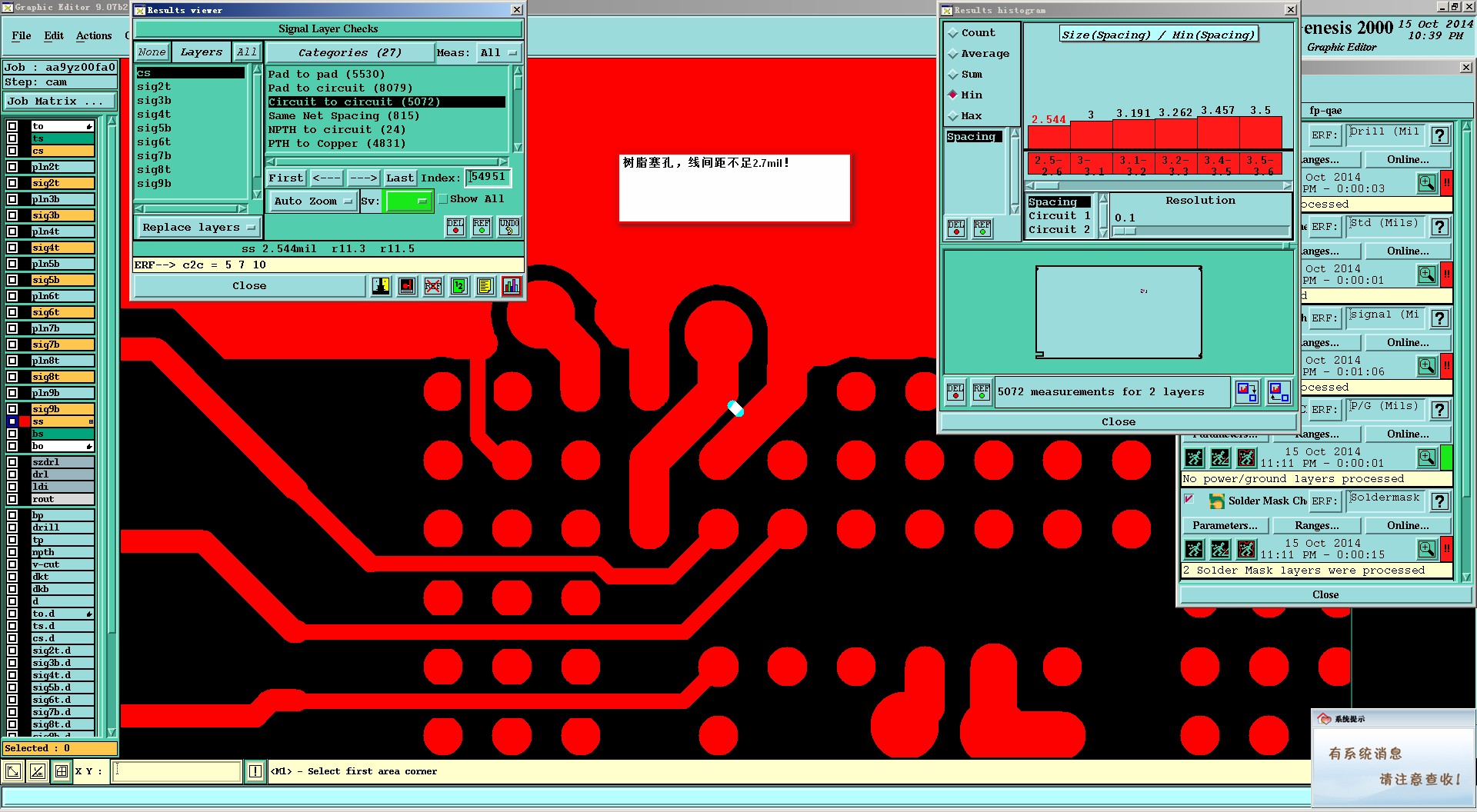This screenshot has width=1477, height=812.
Task: Click the red screen snapshot icon in Results viewer
Action: [x=407, y=286]
